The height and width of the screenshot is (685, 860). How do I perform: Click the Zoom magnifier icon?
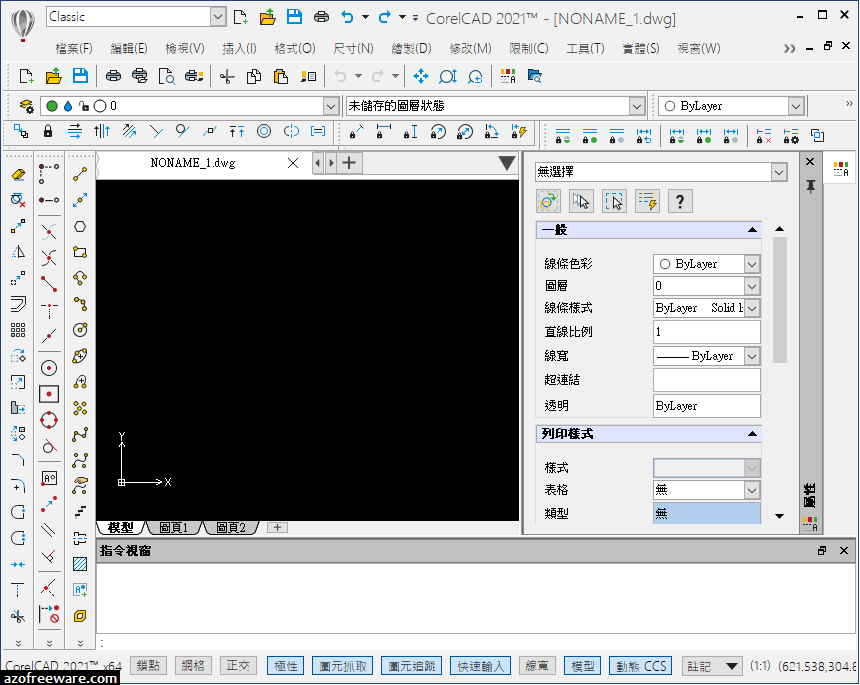[447, 75]
